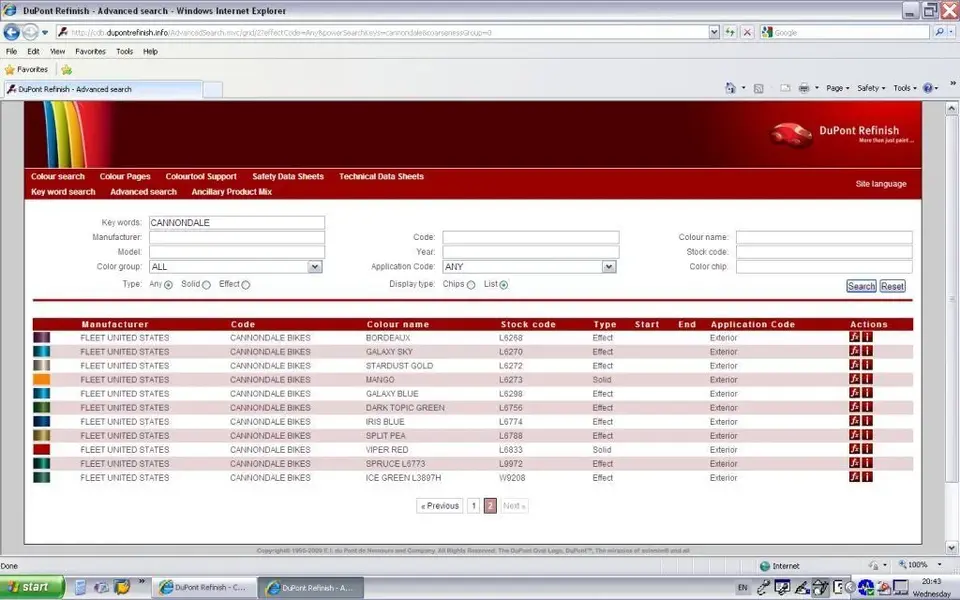This screenshot has height=600, width=960.
Task: Click the Key words input field
Action: point(237,222)
